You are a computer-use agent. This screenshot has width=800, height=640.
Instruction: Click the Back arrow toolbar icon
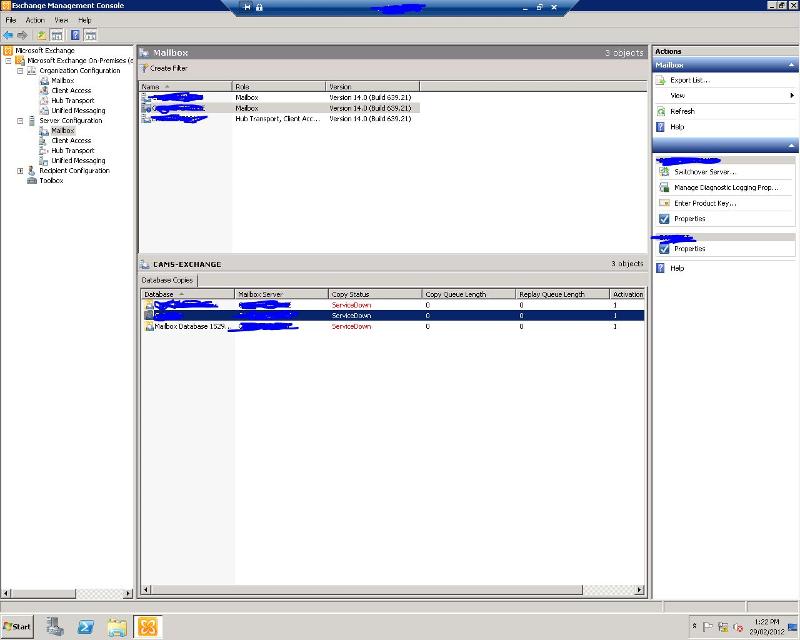tap(8, 35)
